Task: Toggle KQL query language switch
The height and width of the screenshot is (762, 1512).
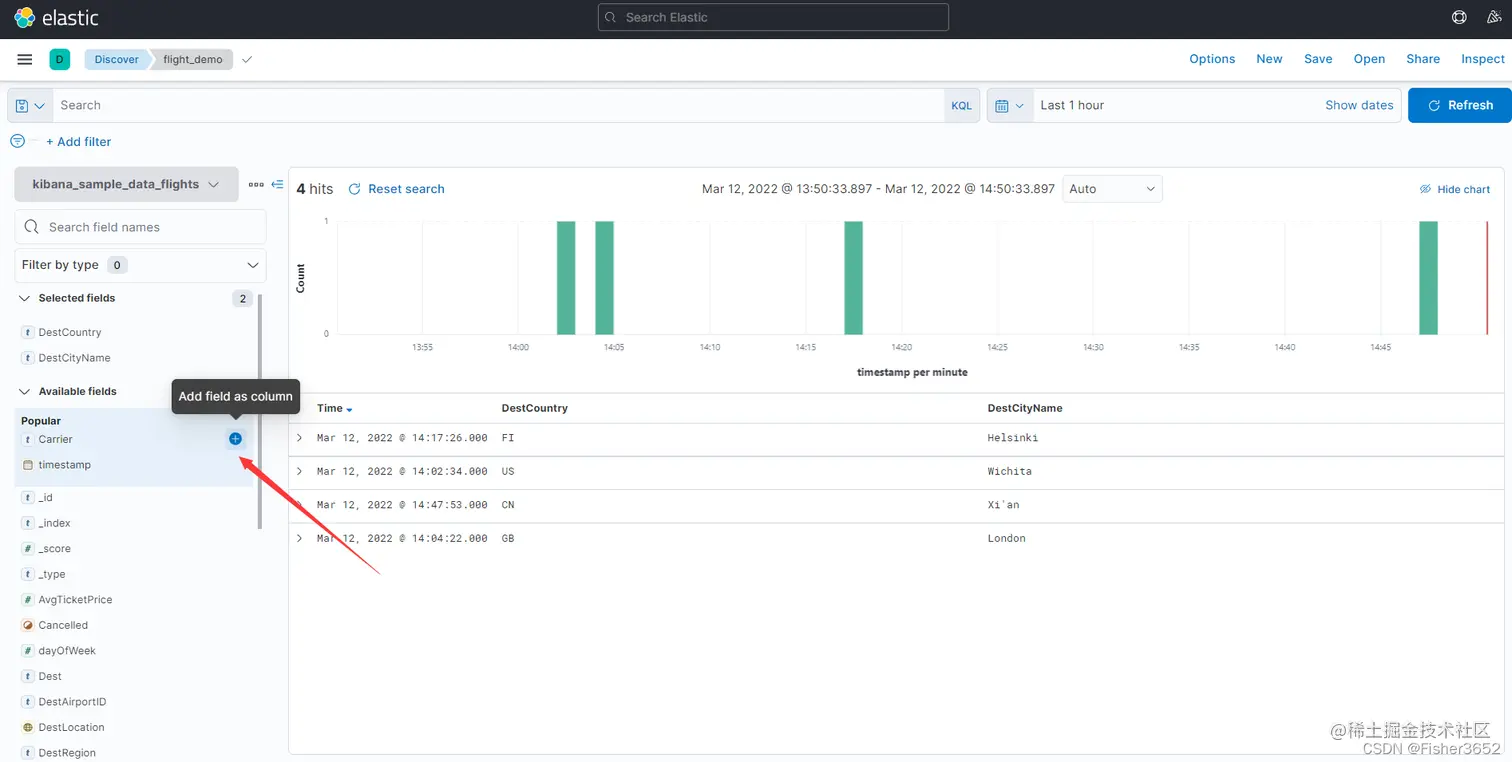Action: pyautogui.click(x=961, y=105)
